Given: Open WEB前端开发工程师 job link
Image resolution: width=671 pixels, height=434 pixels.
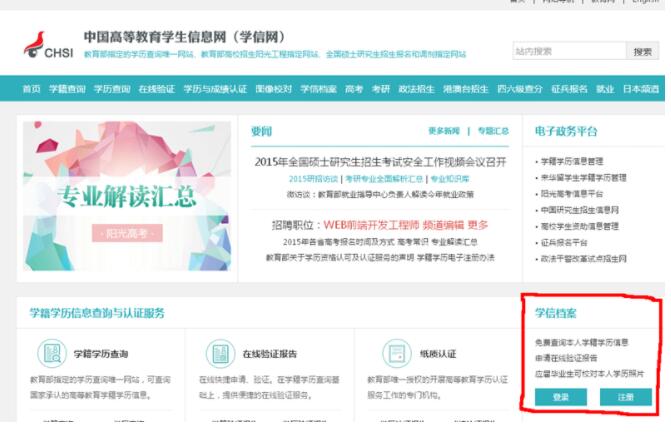Looking at the screenshot, I should click(371, 225).
